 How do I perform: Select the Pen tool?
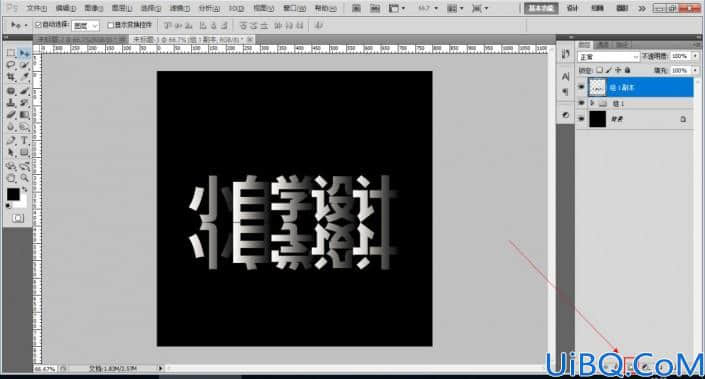(11, 141)
